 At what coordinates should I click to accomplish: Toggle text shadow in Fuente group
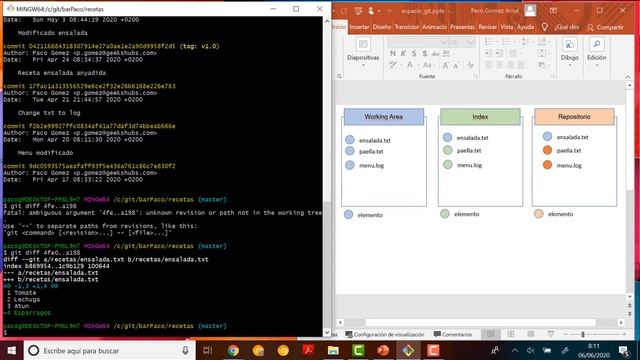pyautogui.click(x=424, y=53)
